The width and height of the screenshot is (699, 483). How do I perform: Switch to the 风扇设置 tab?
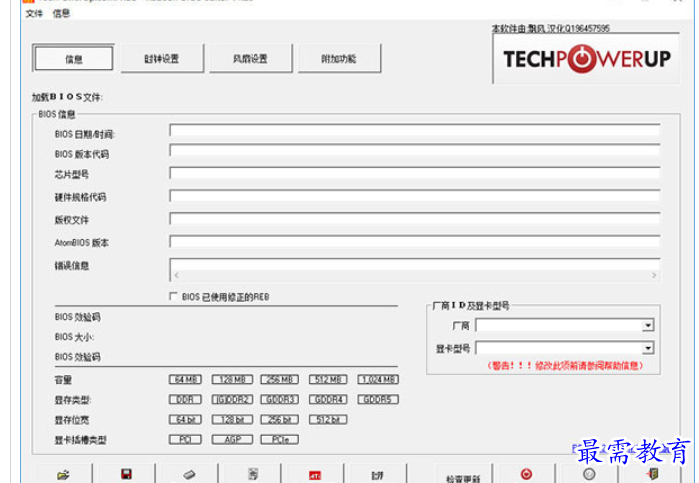click(251, 58)
